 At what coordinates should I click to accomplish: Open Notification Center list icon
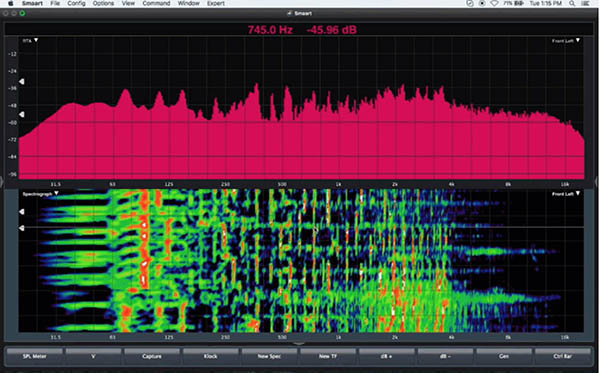click(585, 3)
